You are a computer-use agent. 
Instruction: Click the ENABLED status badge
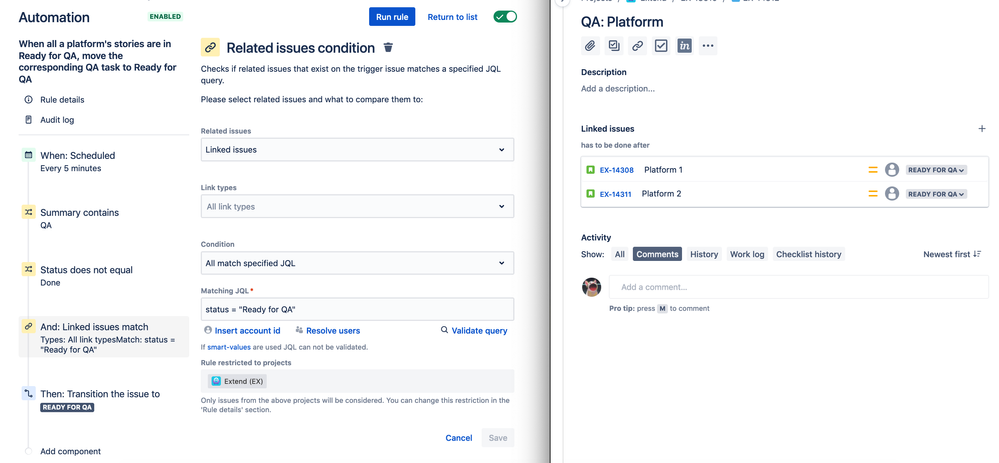[165, 17]
